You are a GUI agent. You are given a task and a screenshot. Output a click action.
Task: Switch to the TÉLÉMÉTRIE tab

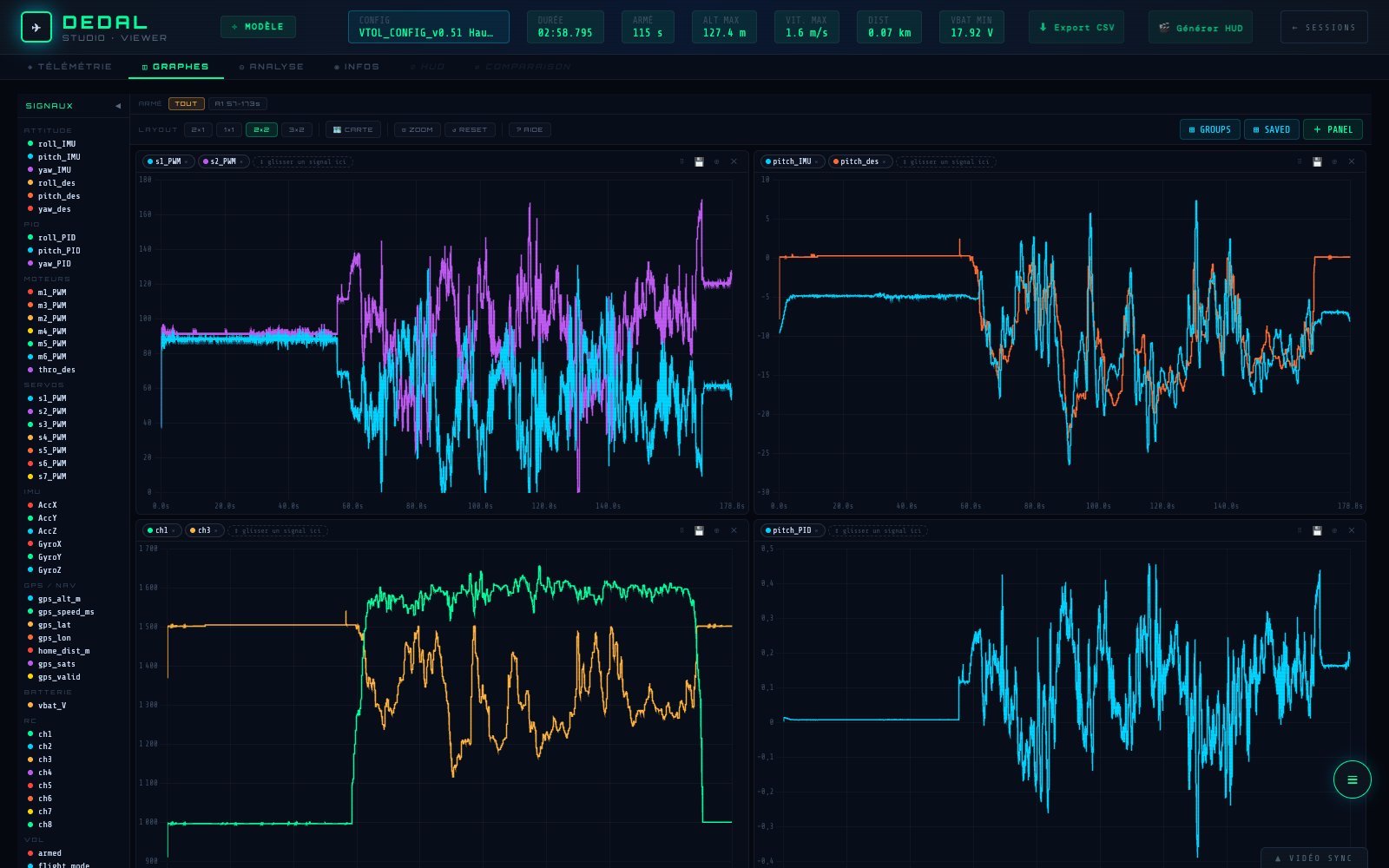coord(69,67)
